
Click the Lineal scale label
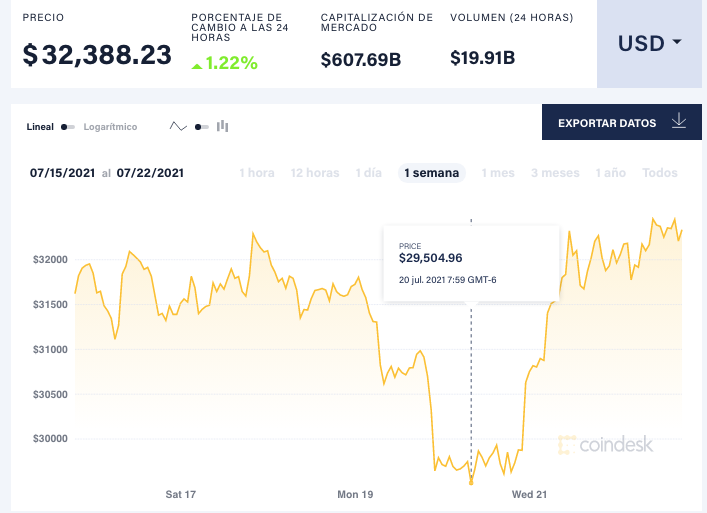point(39,127)
